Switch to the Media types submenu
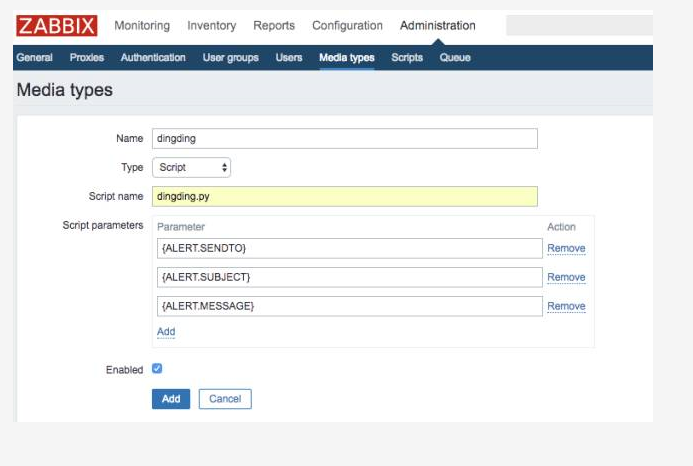Screen dimensions: 693x466 (x=347, y=57)
